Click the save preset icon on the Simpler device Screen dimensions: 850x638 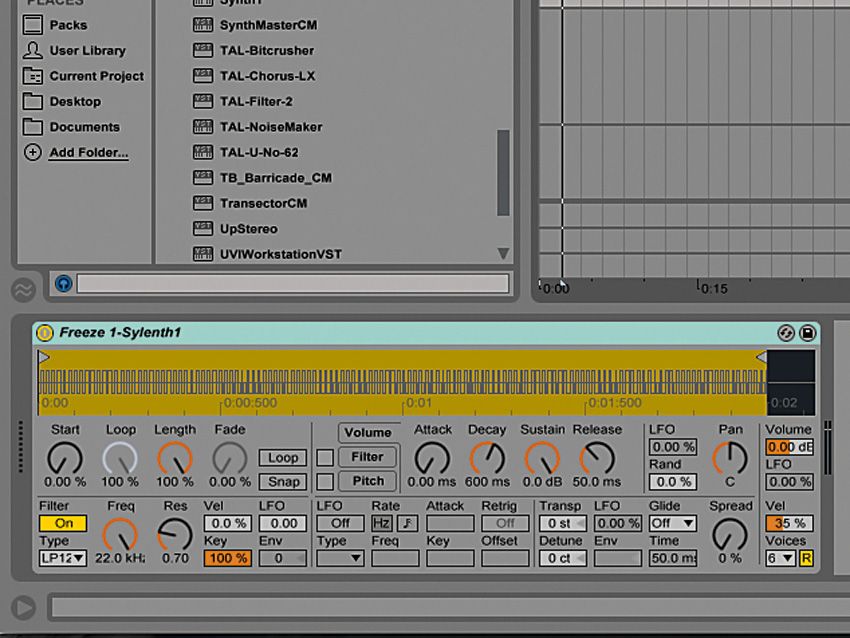pos(809,332)
